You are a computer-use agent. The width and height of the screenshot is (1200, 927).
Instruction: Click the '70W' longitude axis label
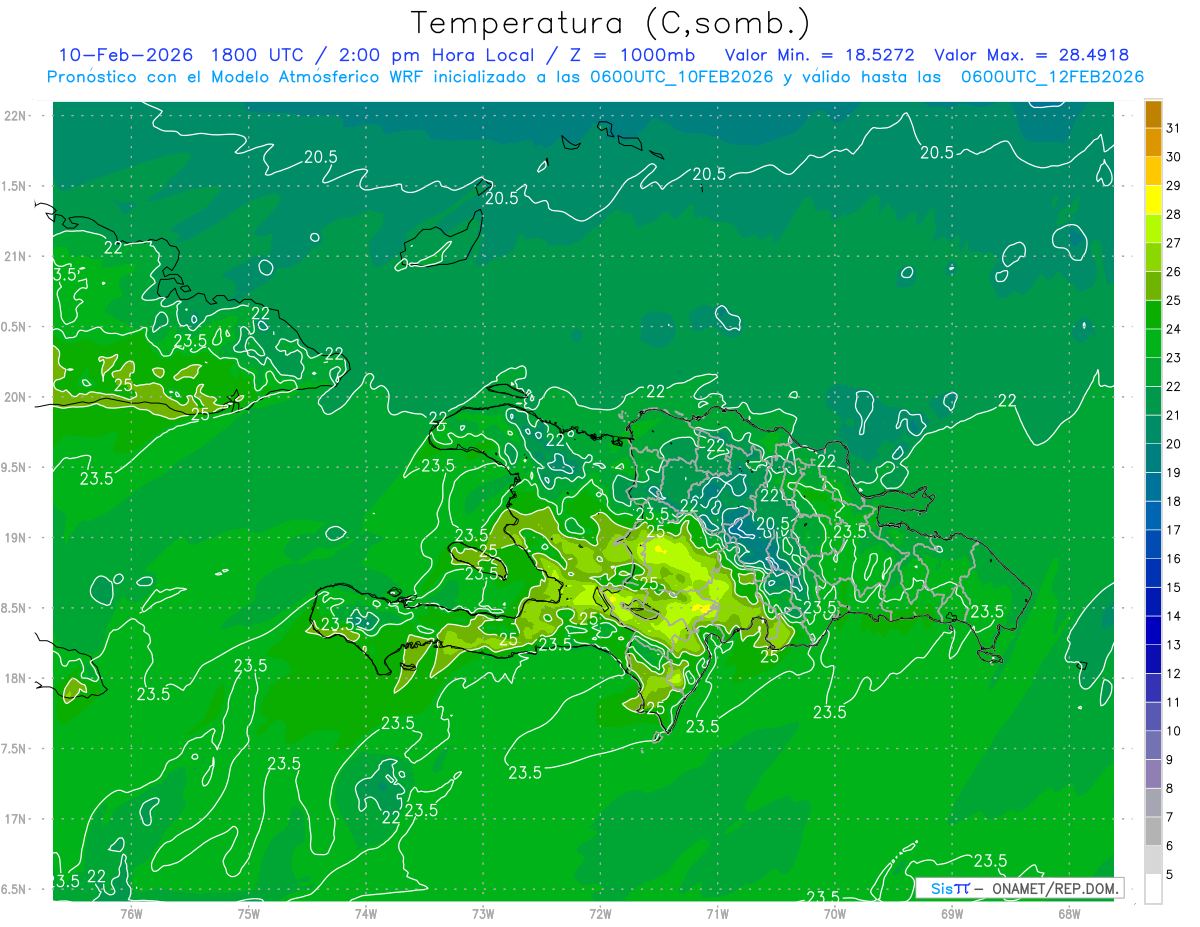[835, 913]
